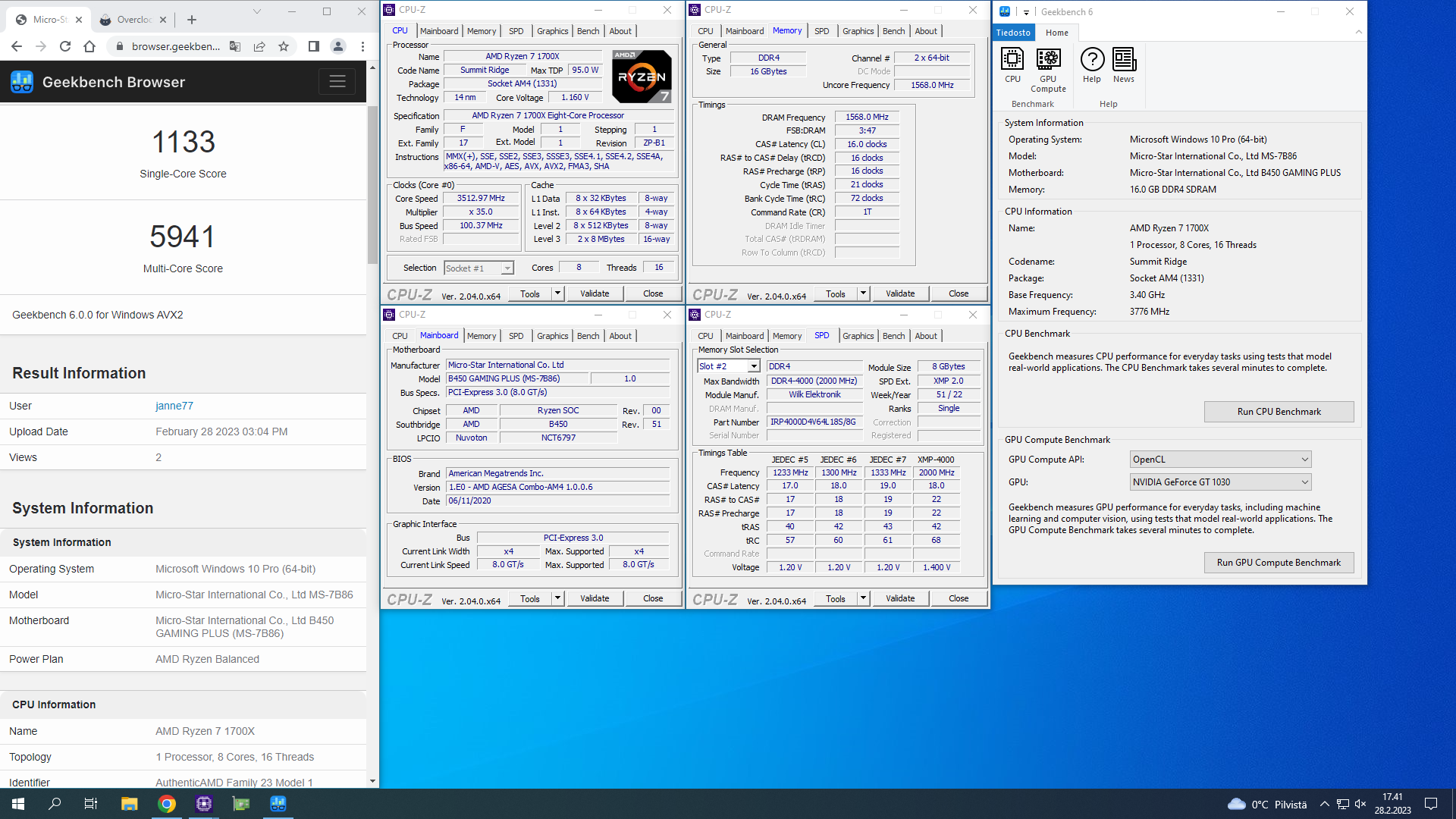Click Close in the Memory CPU-Z window
Viewport: 1456px width, 819px height.
click(959, 293)
